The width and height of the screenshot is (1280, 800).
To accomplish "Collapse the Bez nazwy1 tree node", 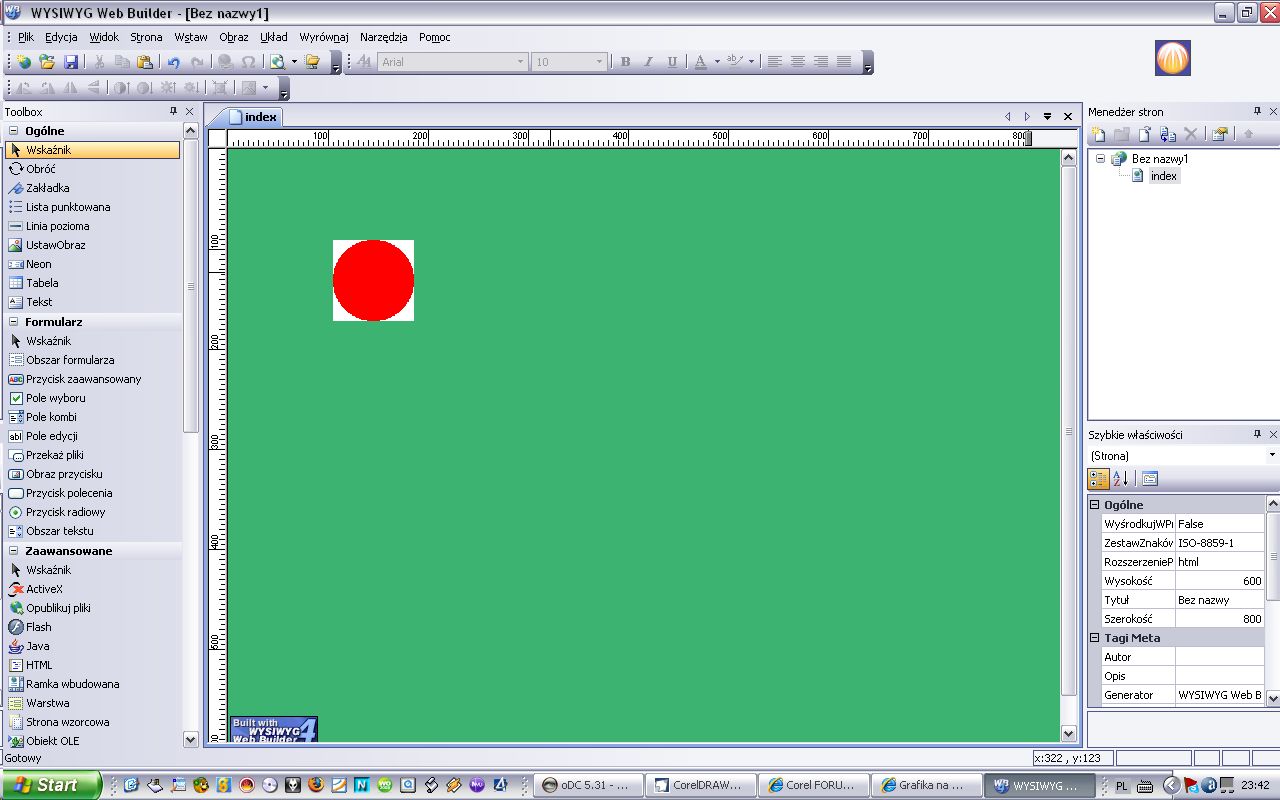I will pyautogui.click(x=1101, y=159).
